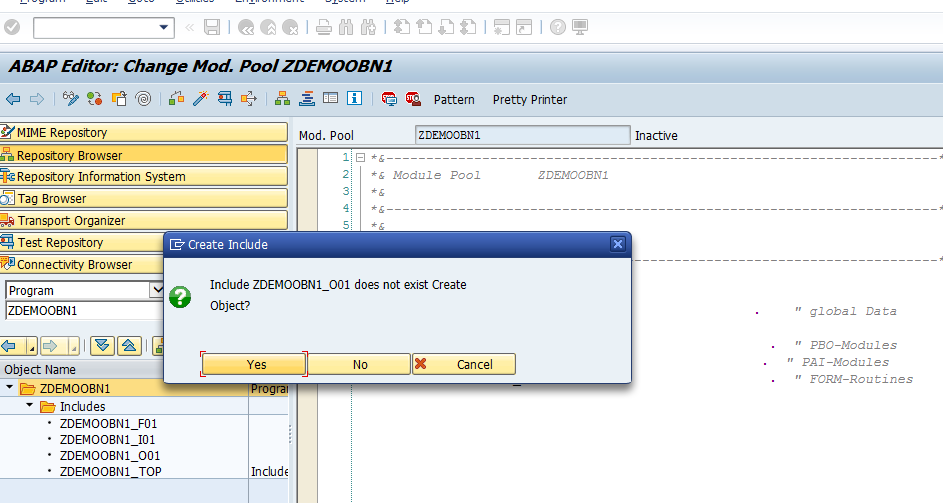Click the Pattern button
The image size is (943, 503).
tap(454, 100)
